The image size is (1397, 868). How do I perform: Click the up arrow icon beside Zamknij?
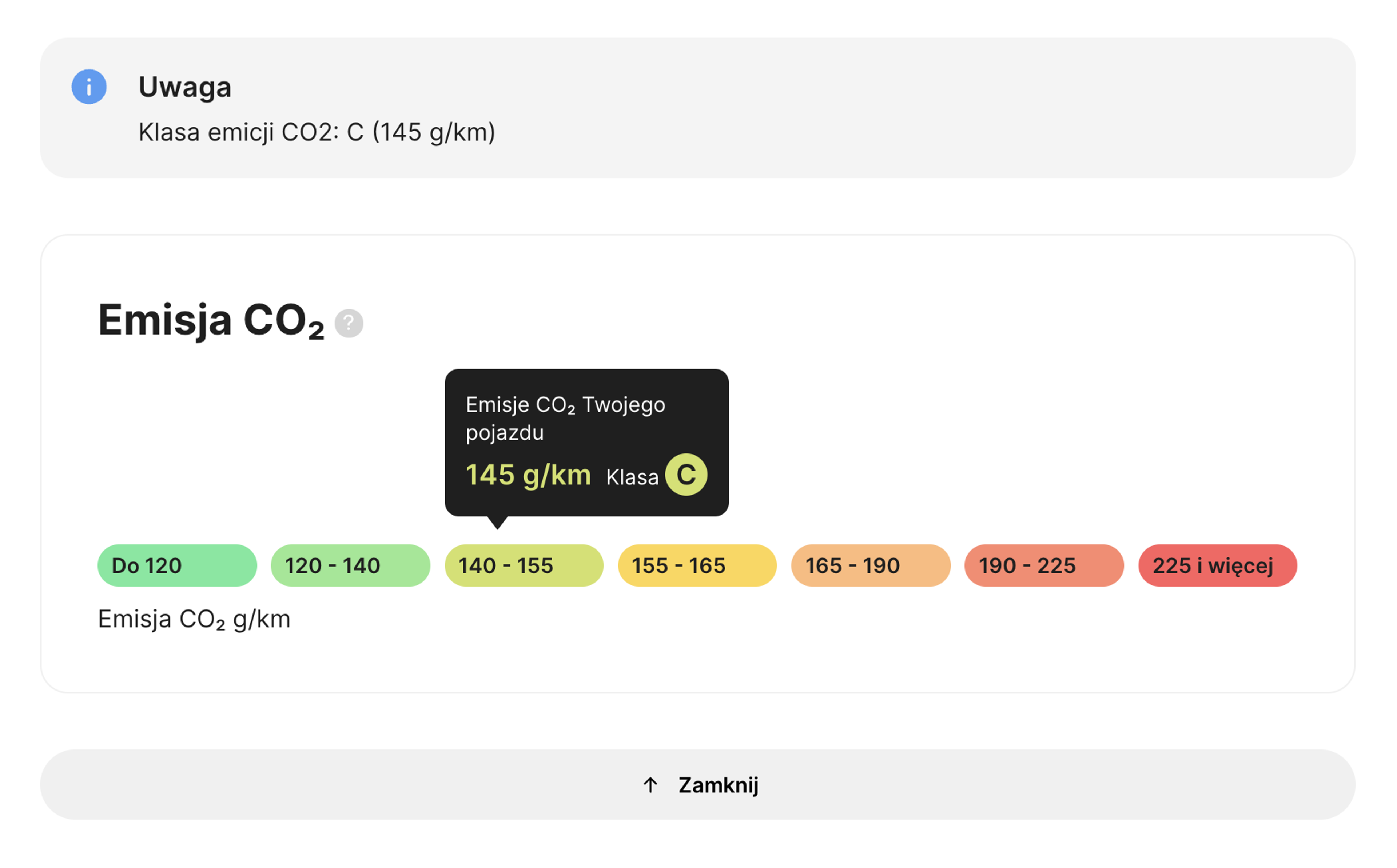click(650, 785)
